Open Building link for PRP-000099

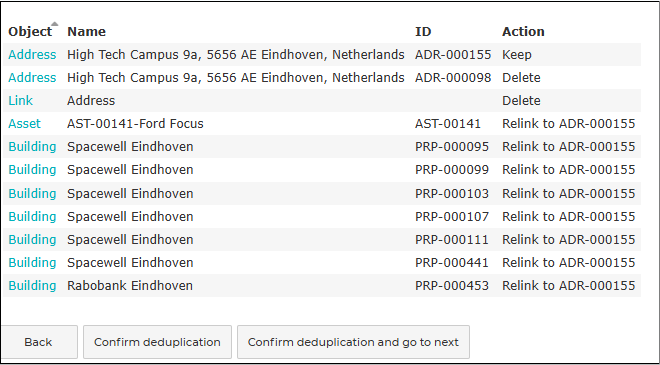(x=32, y=170)
